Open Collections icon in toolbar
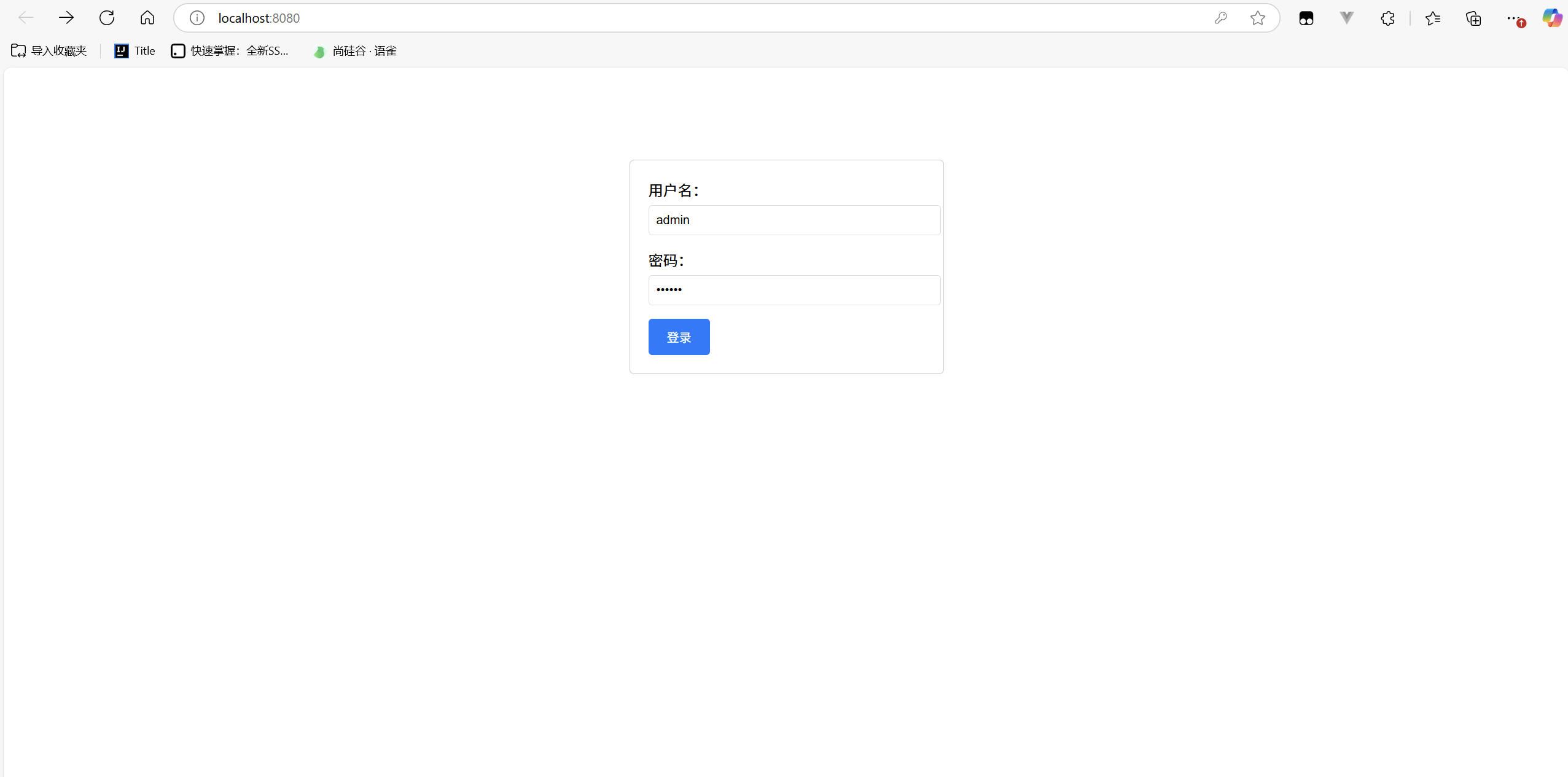The image size is (1568, 777). click(x=1473, y=18)
